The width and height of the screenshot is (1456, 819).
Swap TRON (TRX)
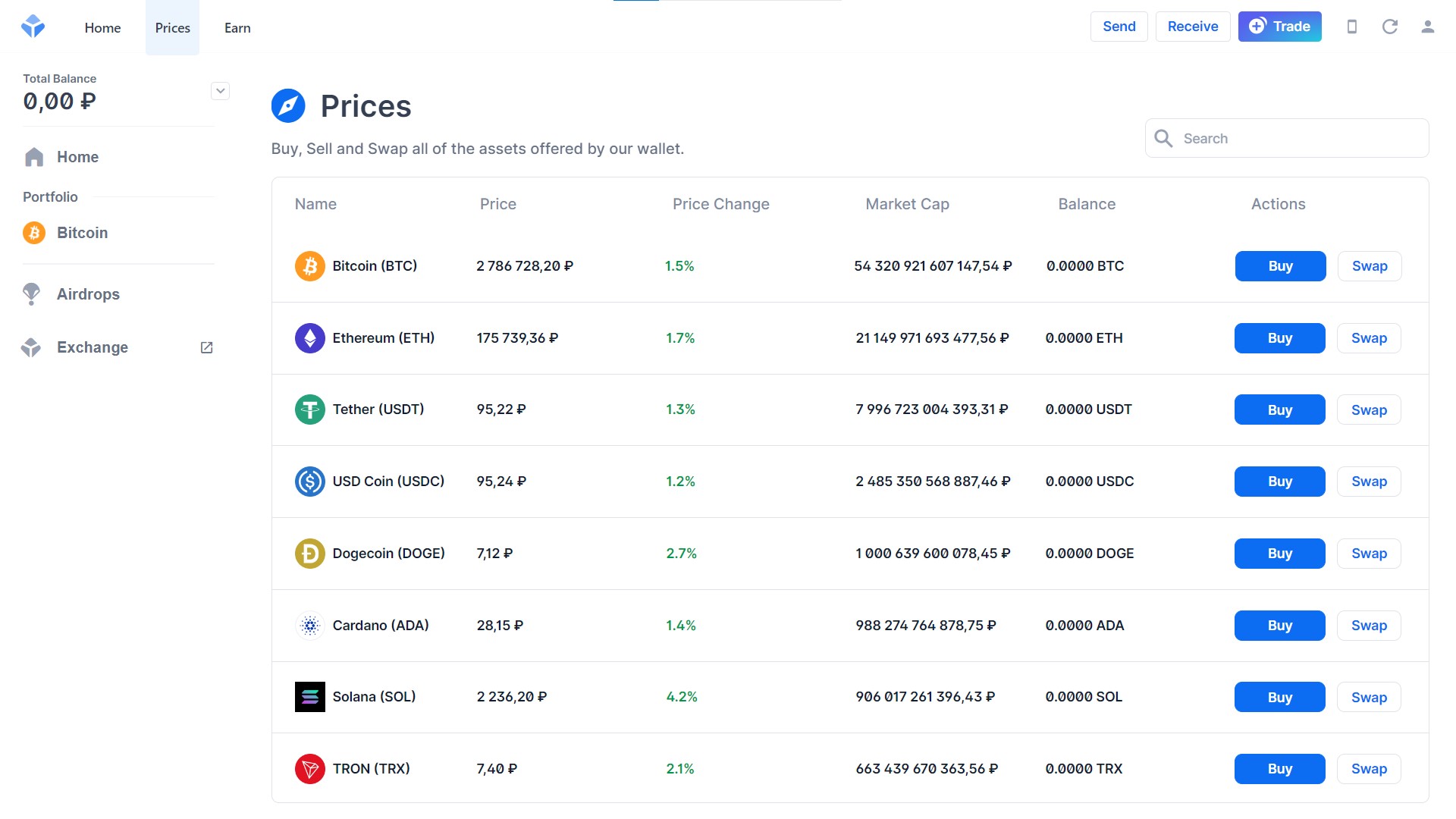coord(1369,769)
